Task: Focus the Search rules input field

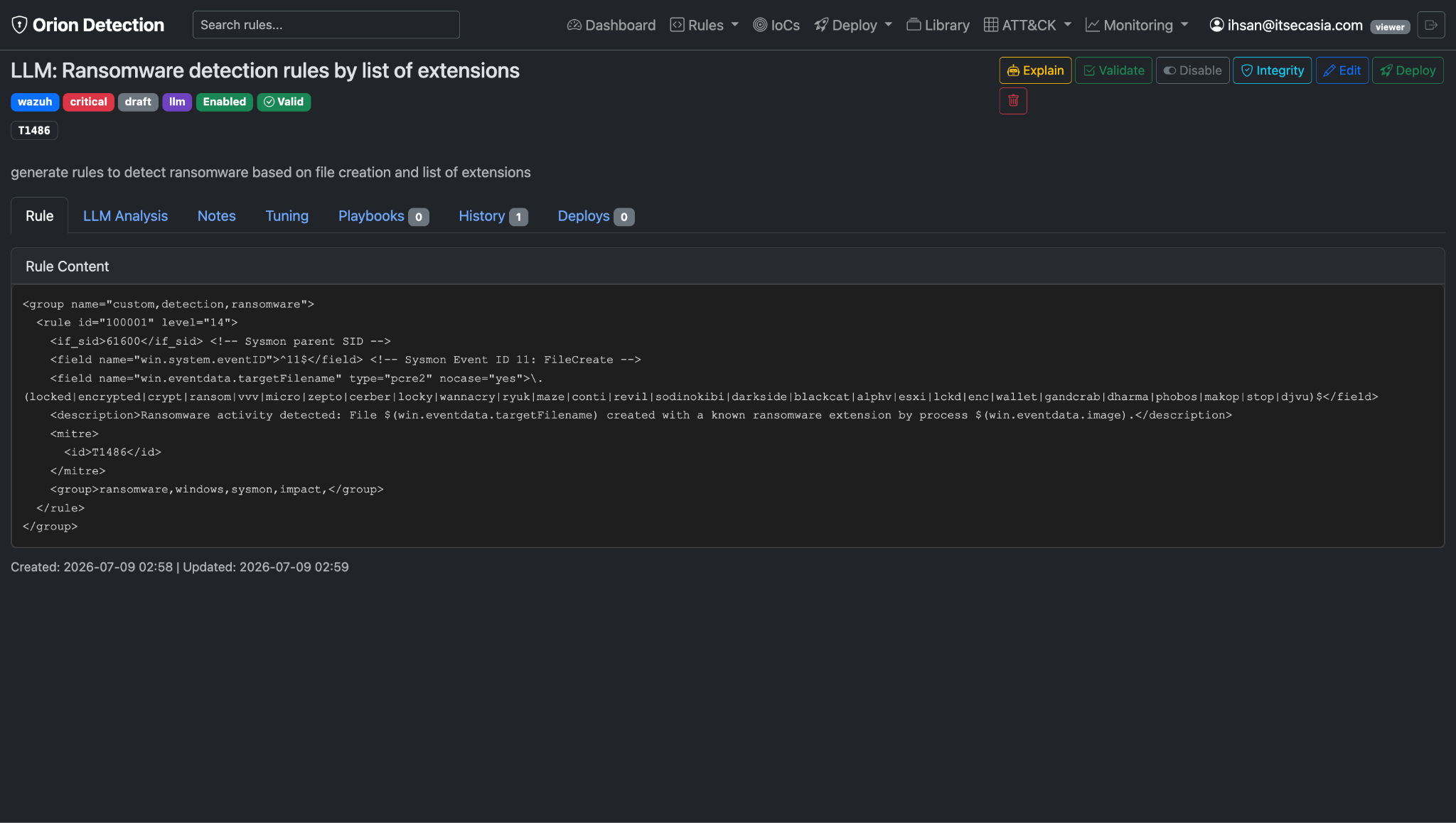Action: 326,25
